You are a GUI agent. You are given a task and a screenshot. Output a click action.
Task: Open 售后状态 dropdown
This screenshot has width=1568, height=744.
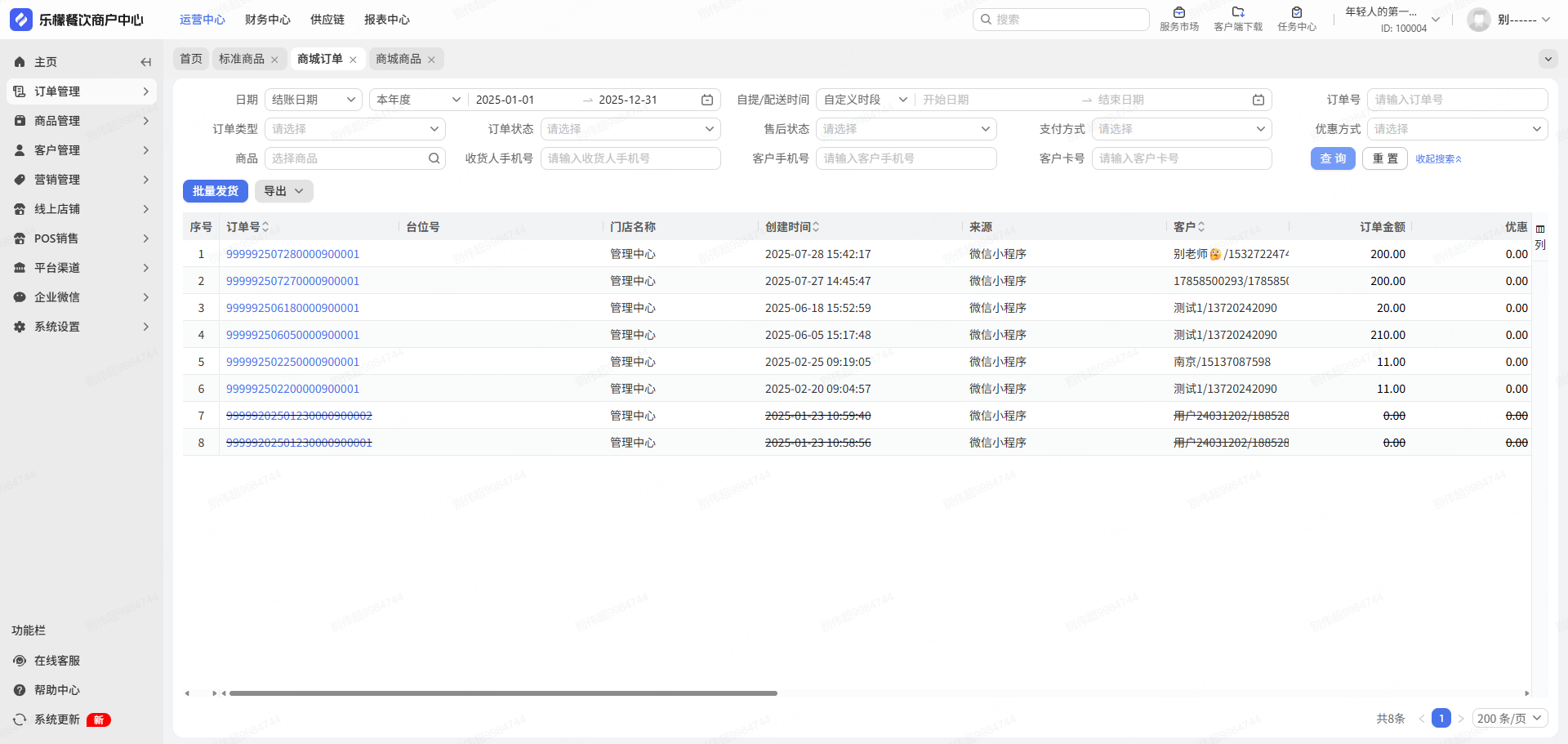tap(906, 129)
